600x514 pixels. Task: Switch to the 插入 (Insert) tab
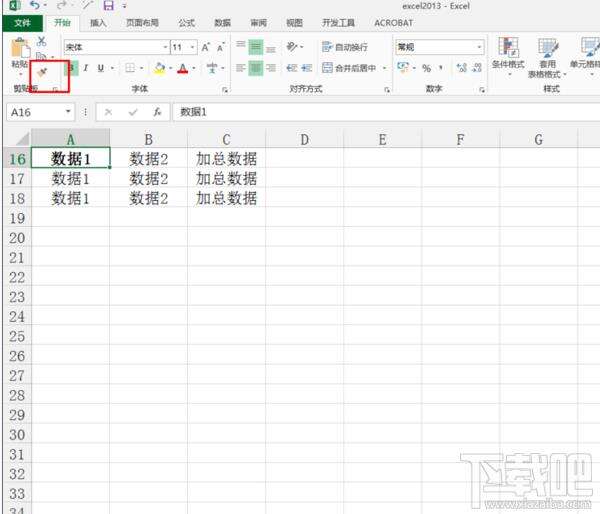[98, 22]
